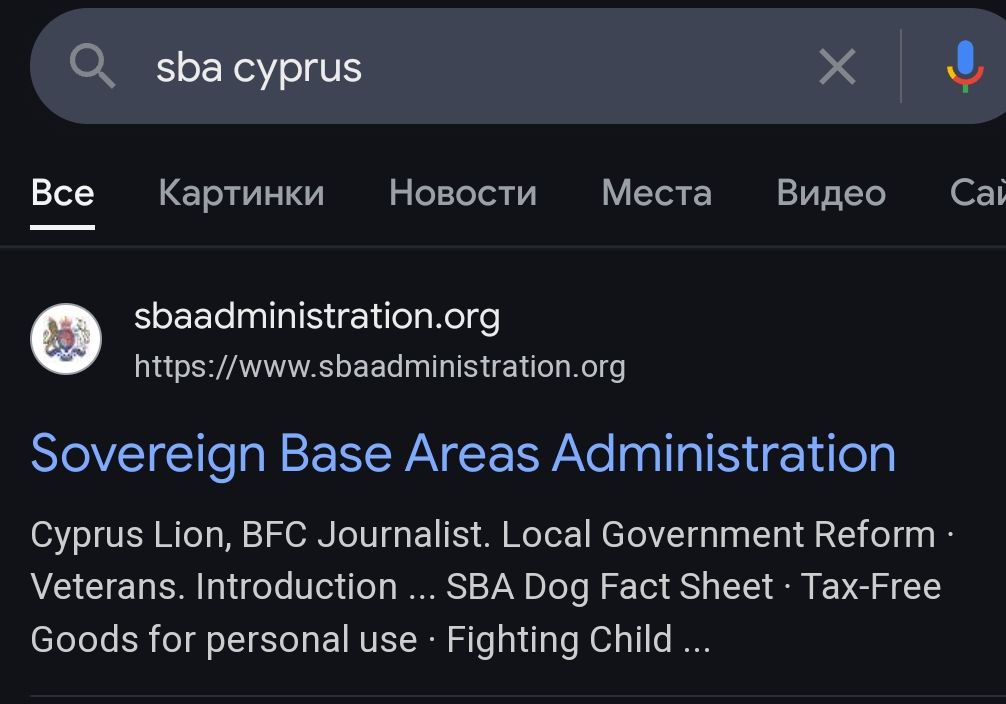The width and height of the screenshot is (1006, 704).
Task: Go to the Видео tab
Action: (831, 193)
